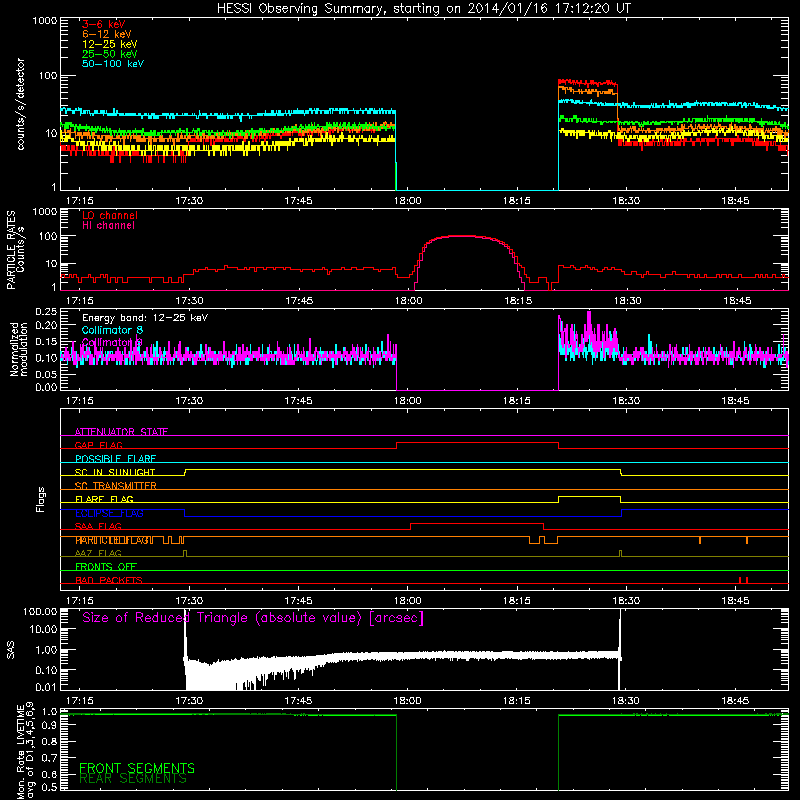Click the ATTENUATOR STATE flag label

121,432
